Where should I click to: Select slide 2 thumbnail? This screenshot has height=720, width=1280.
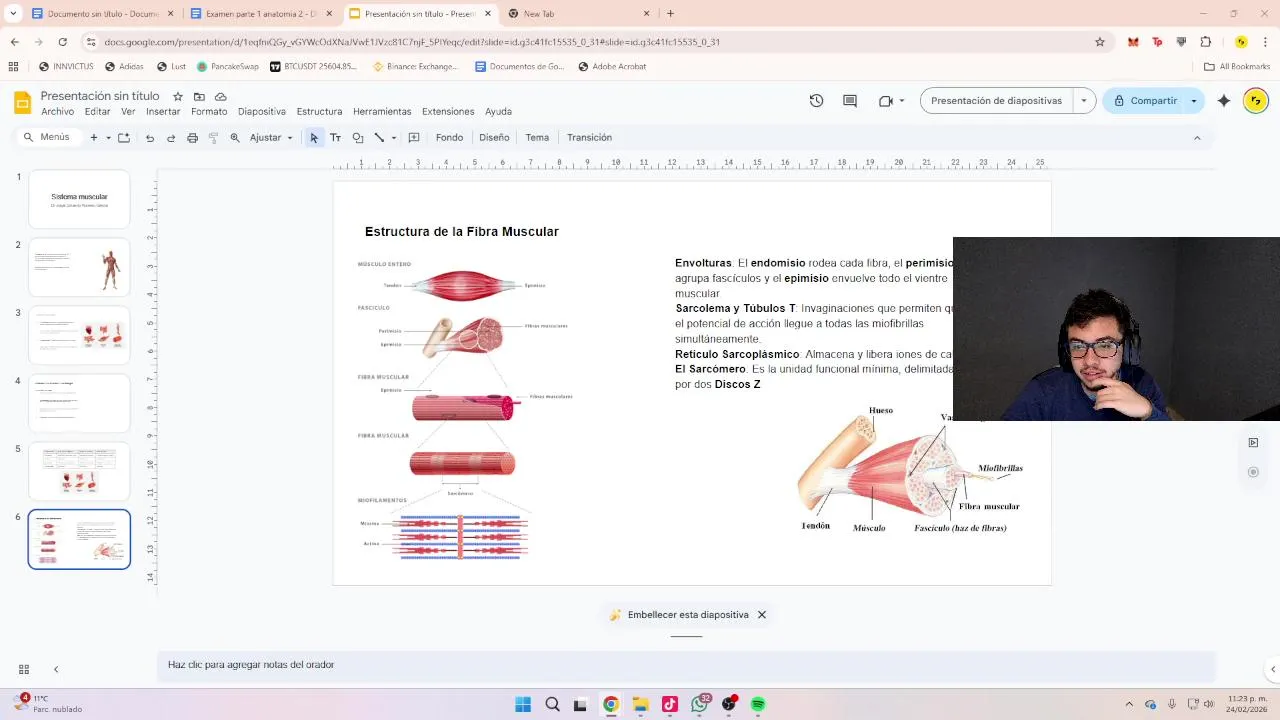[79, 267]
